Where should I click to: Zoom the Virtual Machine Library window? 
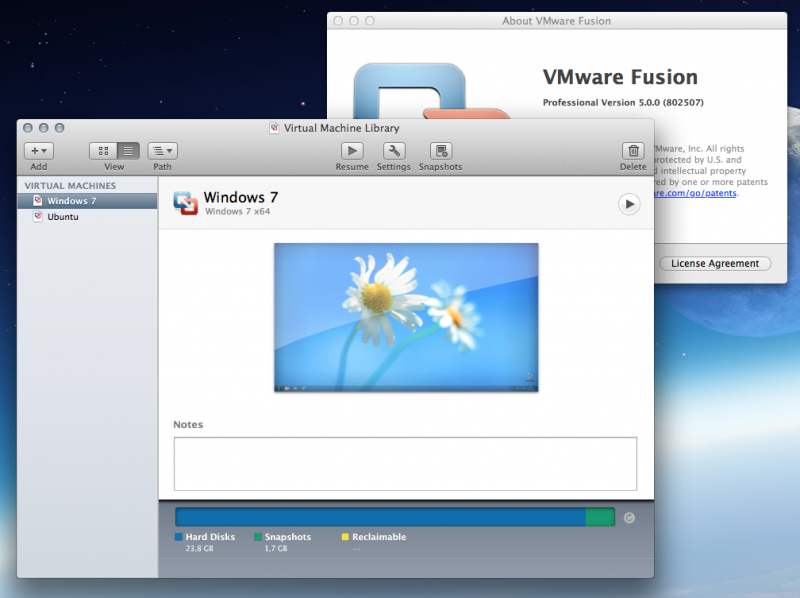[60, 128]
